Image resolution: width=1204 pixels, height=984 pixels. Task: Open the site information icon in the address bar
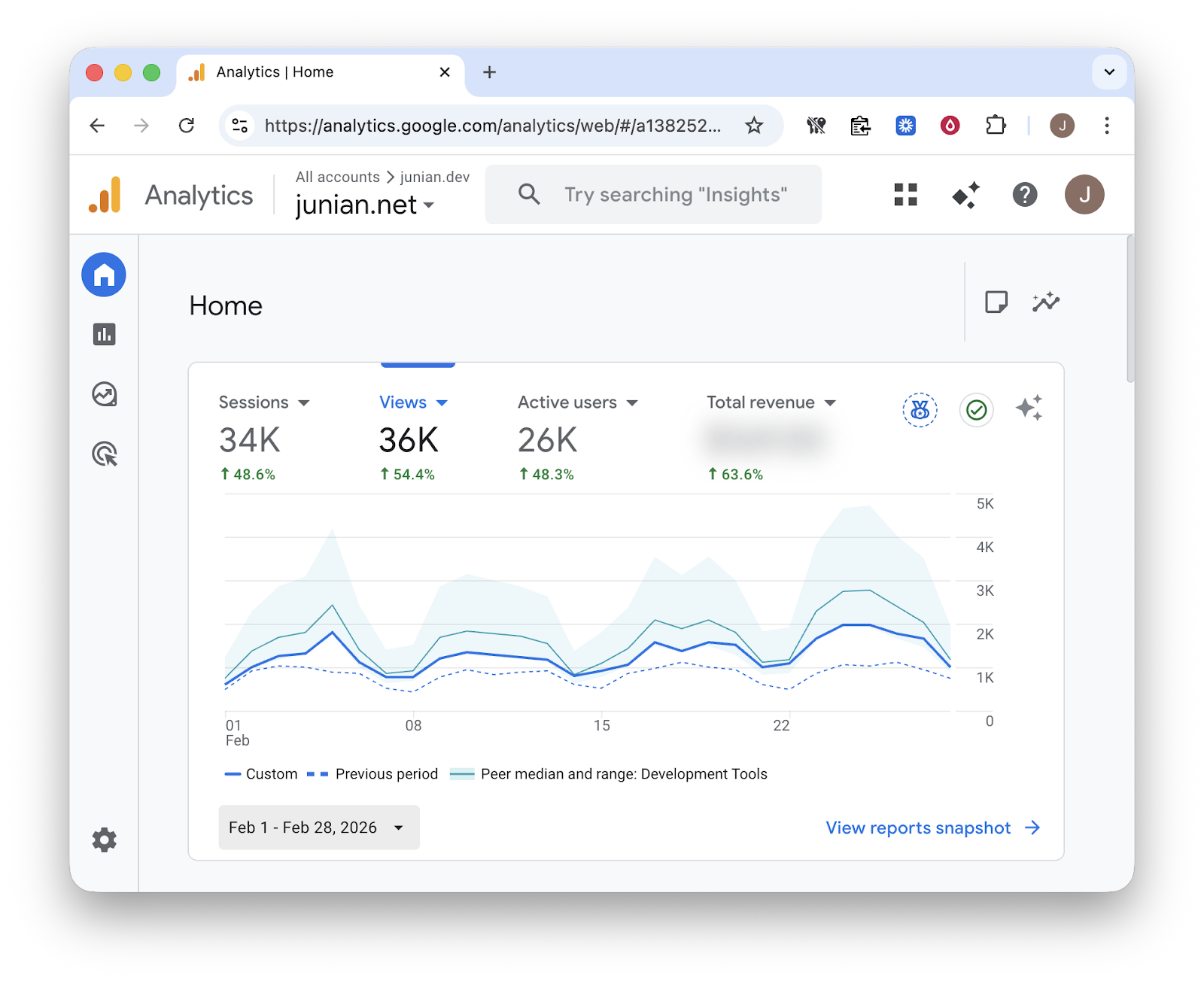240,126
